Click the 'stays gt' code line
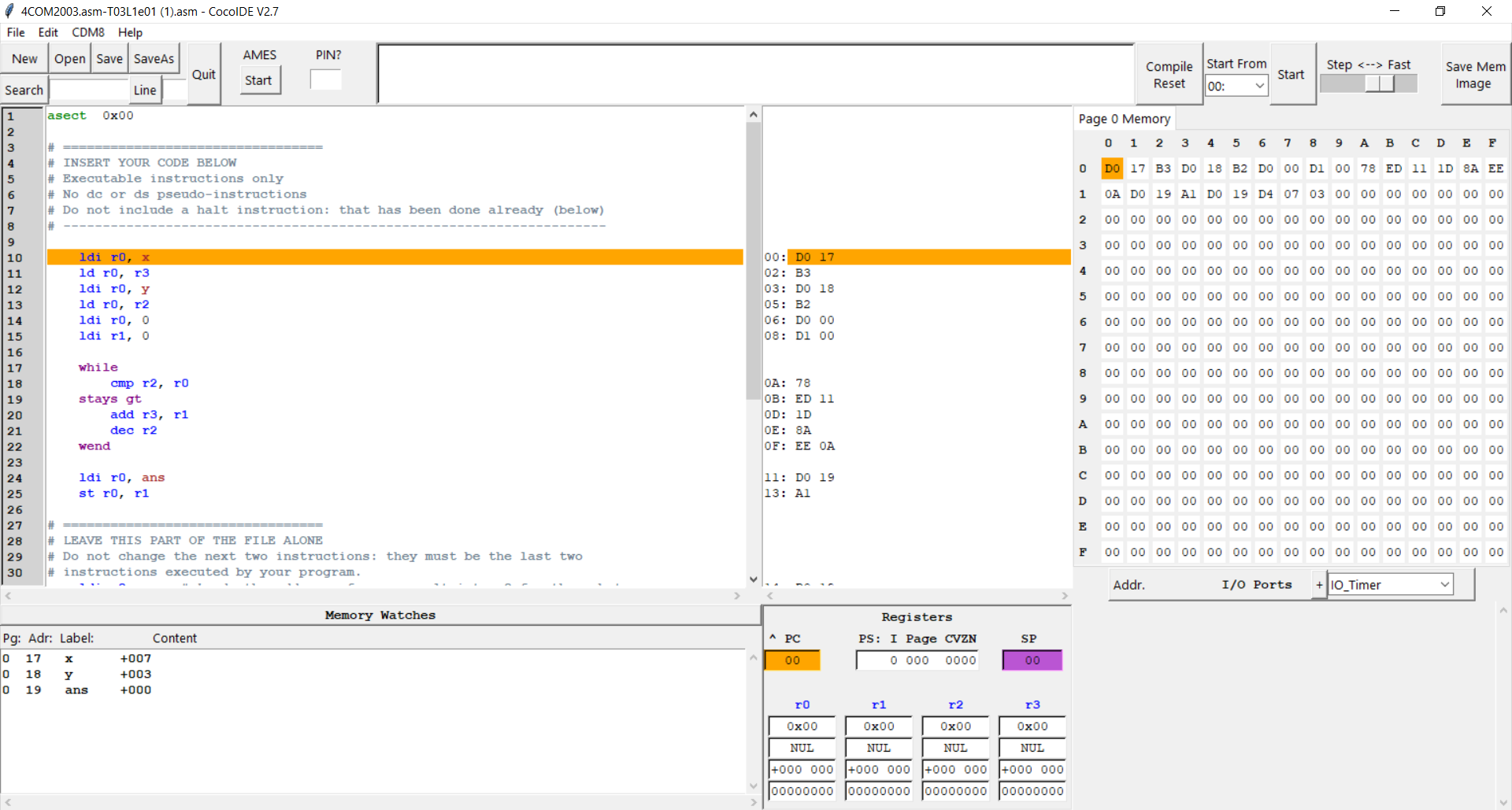1512x810 pixels. pos(109,399)
